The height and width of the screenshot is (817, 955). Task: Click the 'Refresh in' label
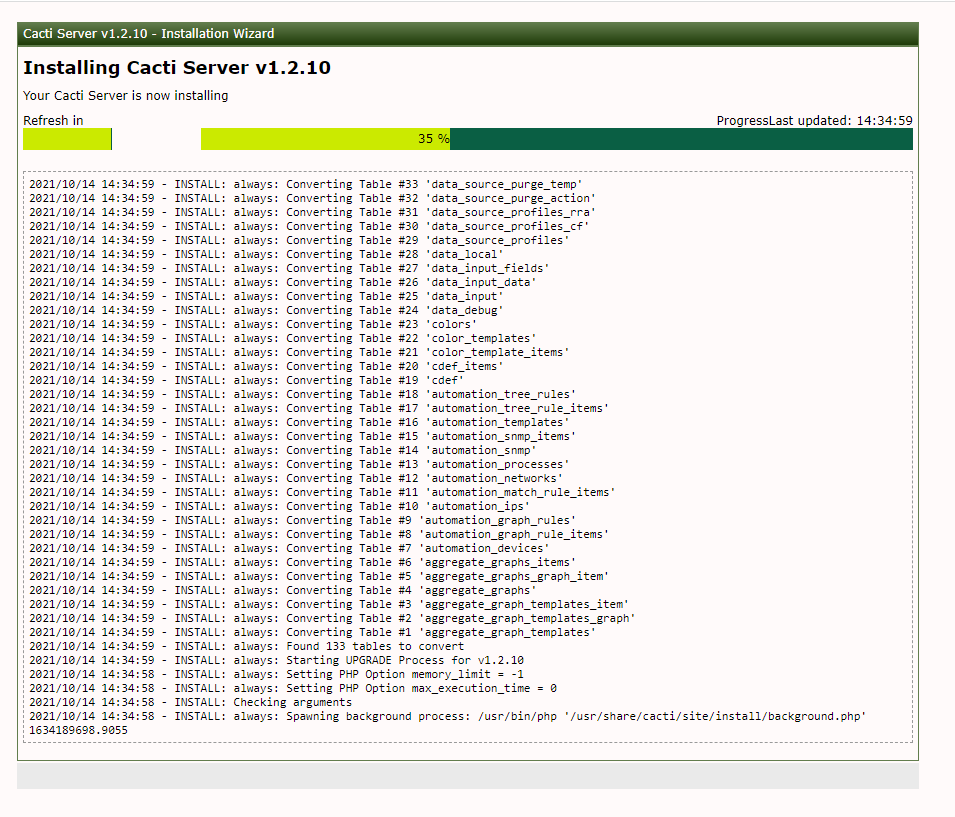53,121
